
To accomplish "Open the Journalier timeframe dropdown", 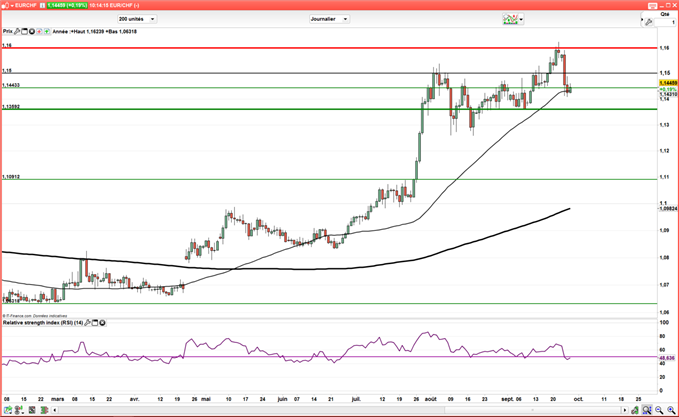I will pyautogui.click(x=330, y=19).
